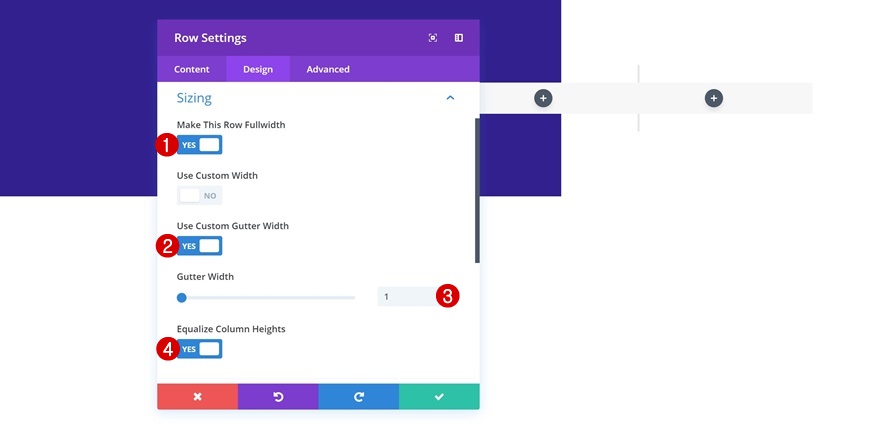880x445 pixels.
Task: Click the snap modal to sidebar icon
Action: click(x=459, y=38)
